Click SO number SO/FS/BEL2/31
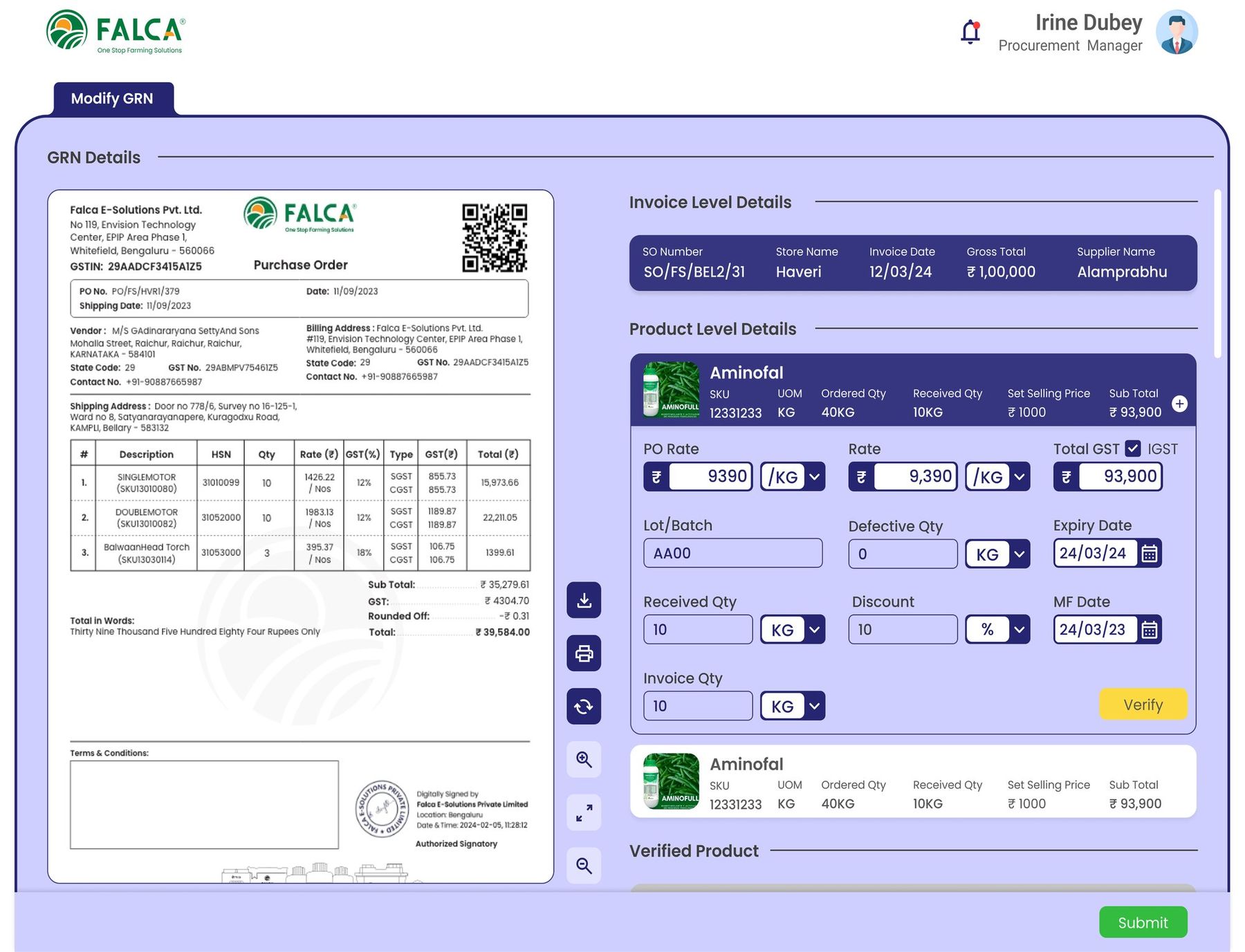The height and width of the screenshot is (952, 1245). [x=694, y=272]
